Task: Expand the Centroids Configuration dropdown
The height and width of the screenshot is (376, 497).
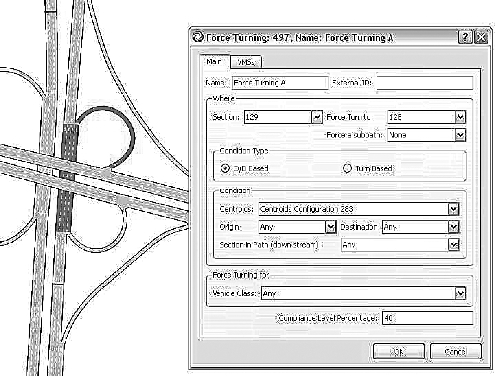Action: coord(454,209)
